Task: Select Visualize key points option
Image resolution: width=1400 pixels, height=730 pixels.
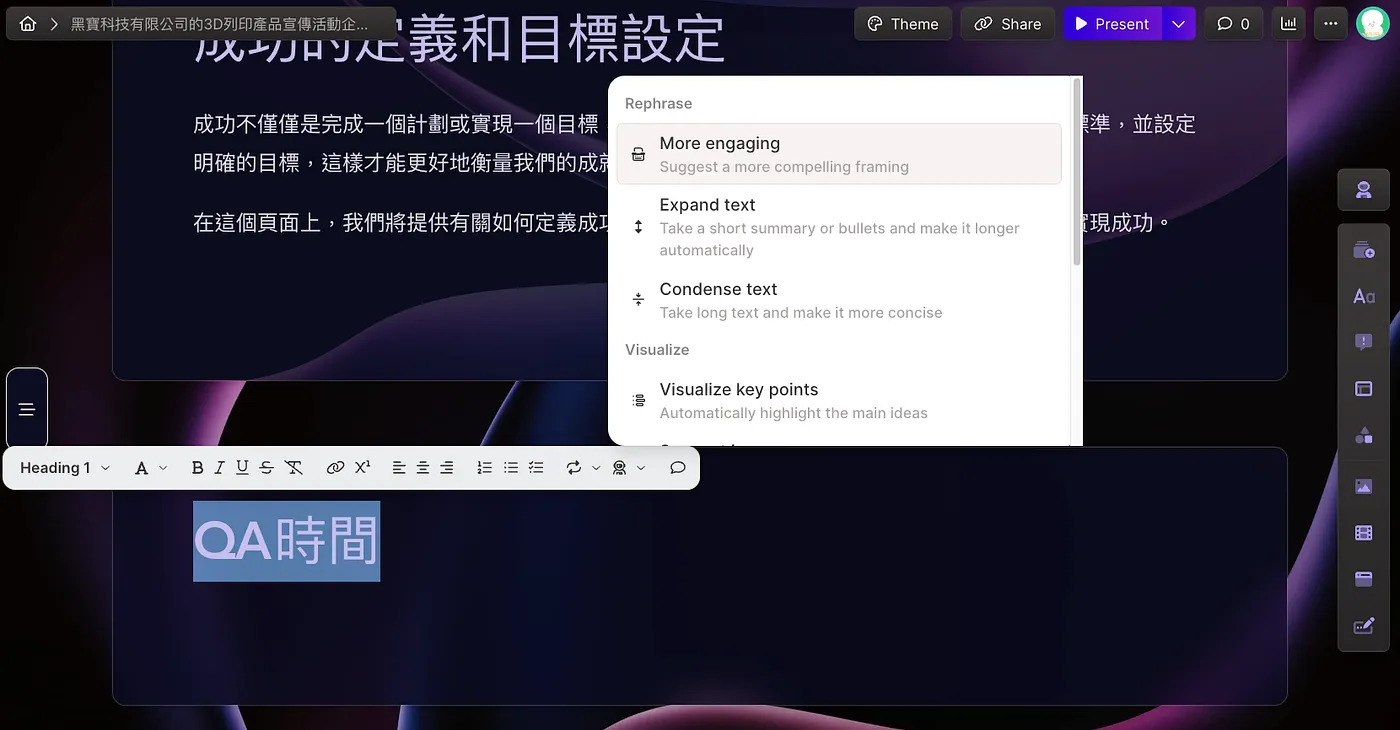Action: [838, 400]
